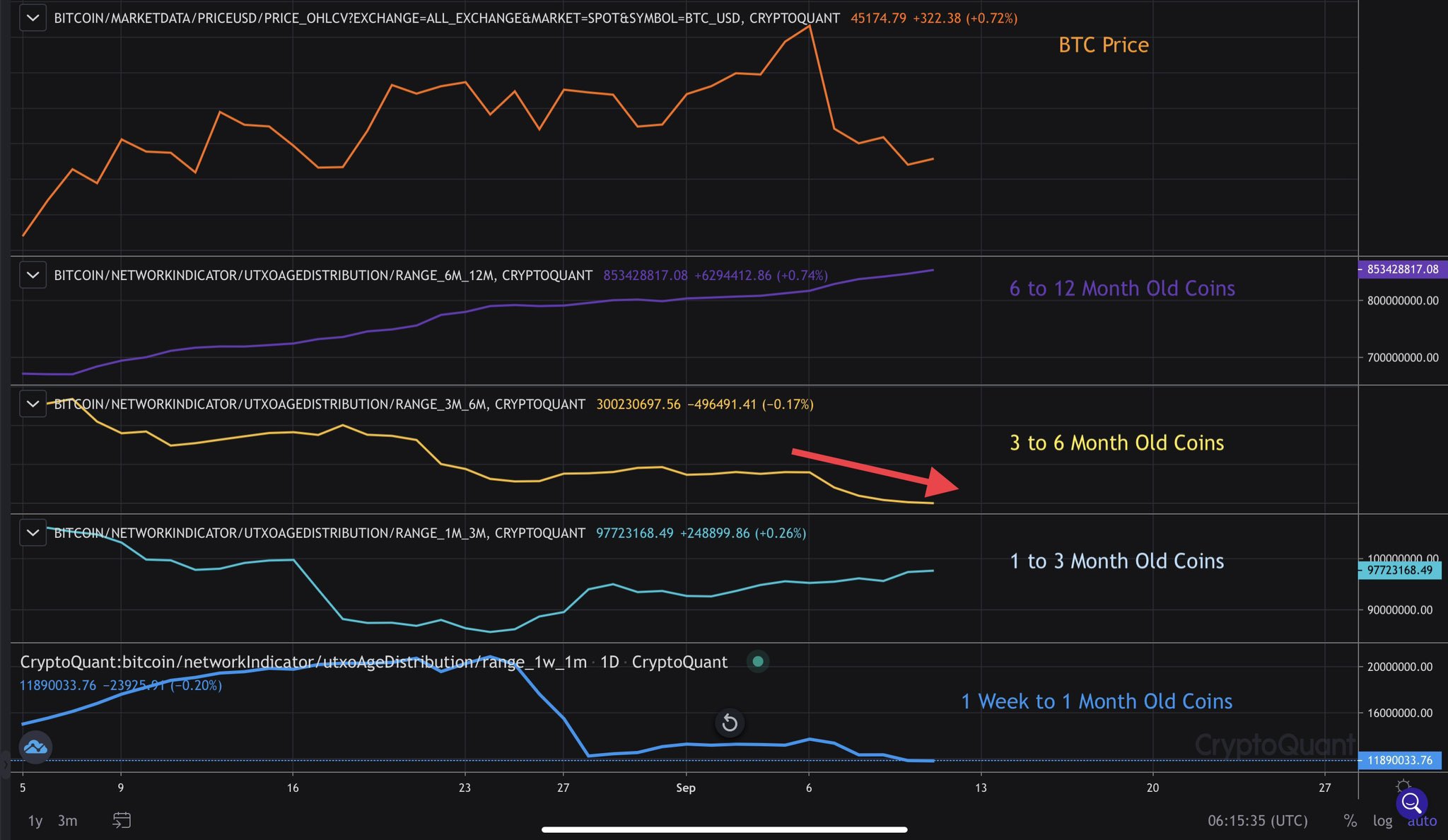The height and width of the screenshot is (840, 1448).
Task: Click the 97723168.49 cyan price label
Action: click(1400, 570)
